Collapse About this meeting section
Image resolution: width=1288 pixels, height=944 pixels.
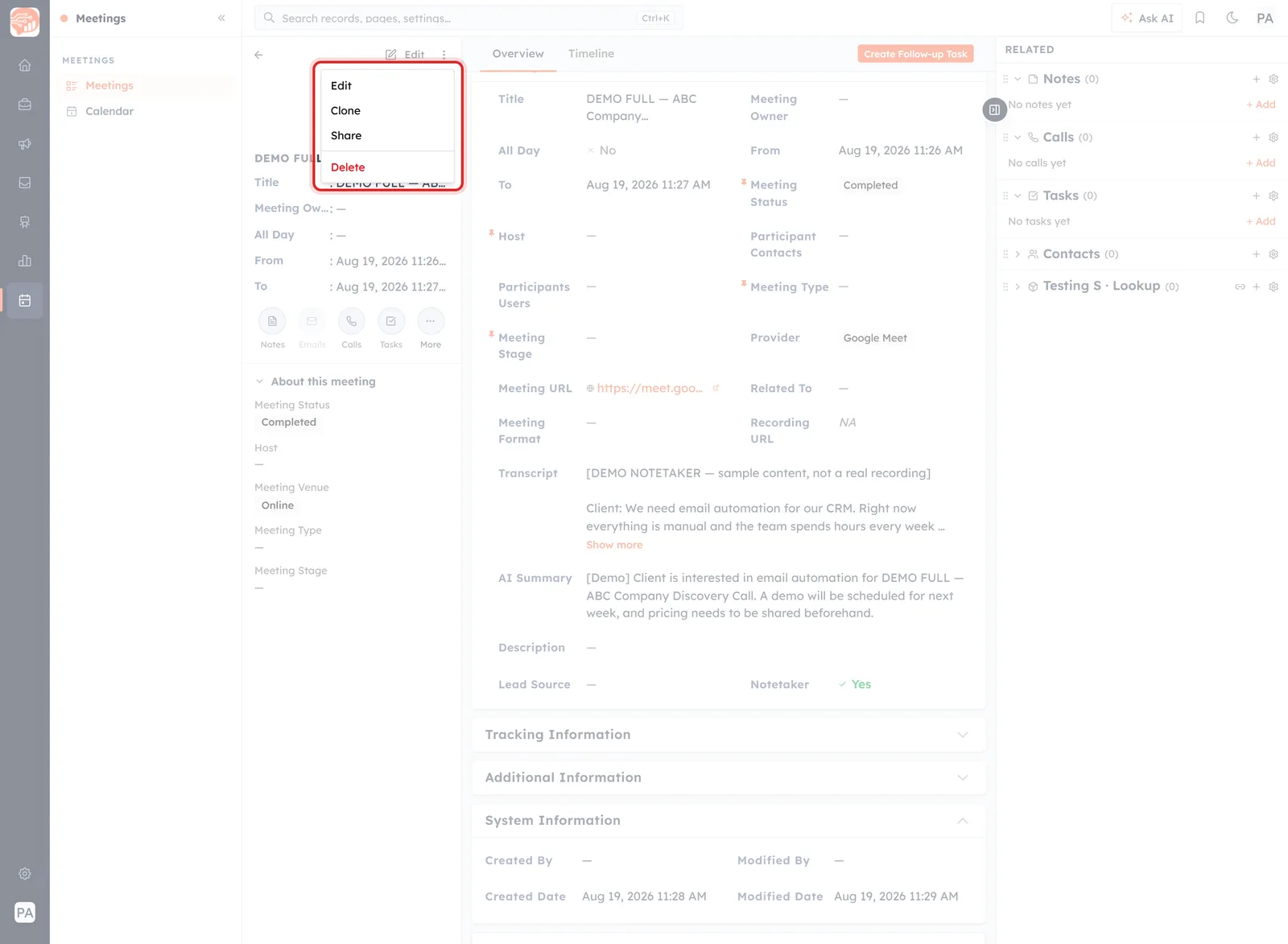tap(259, 381)
